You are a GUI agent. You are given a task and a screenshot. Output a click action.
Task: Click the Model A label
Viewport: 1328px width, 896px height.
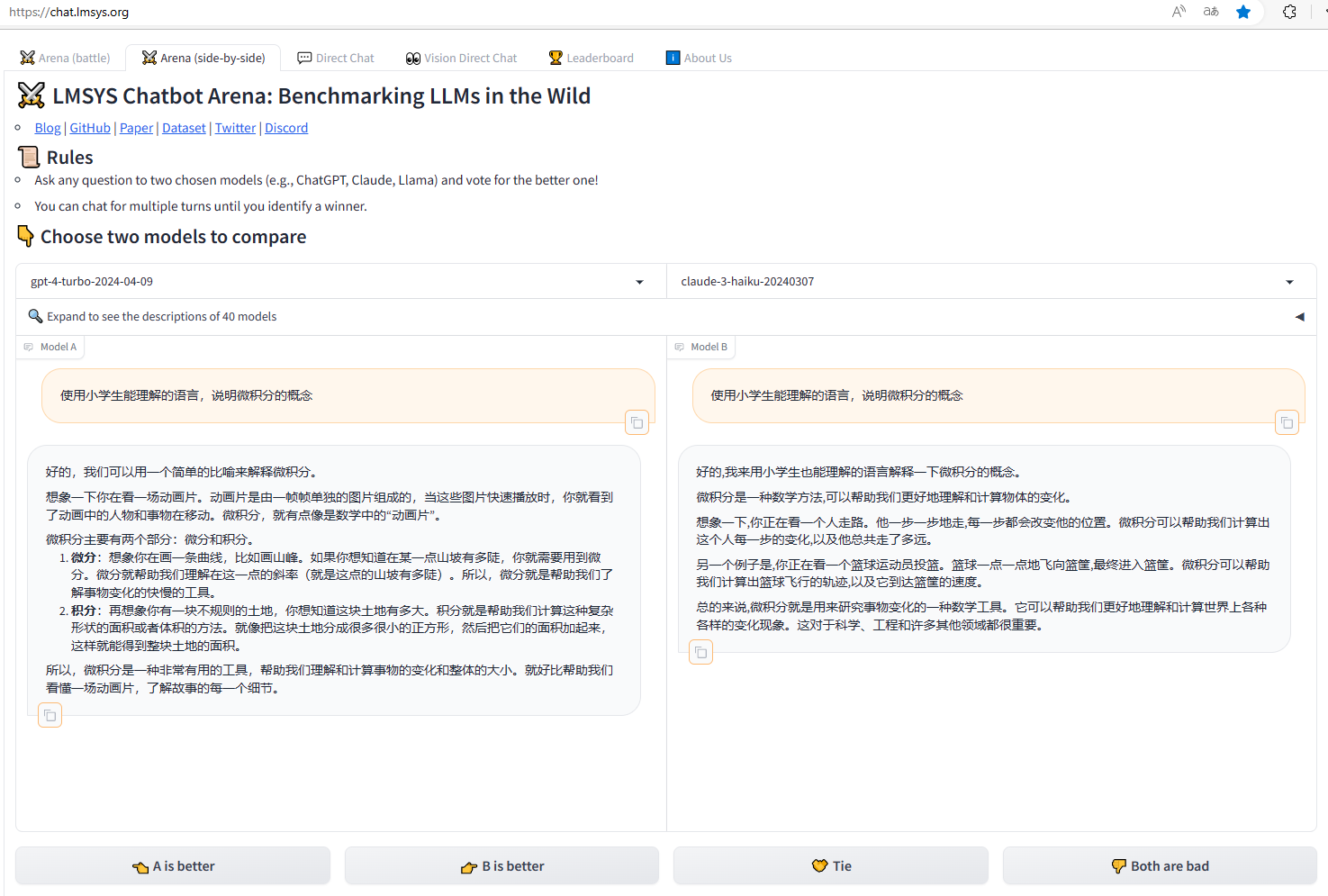pos(50,347)
